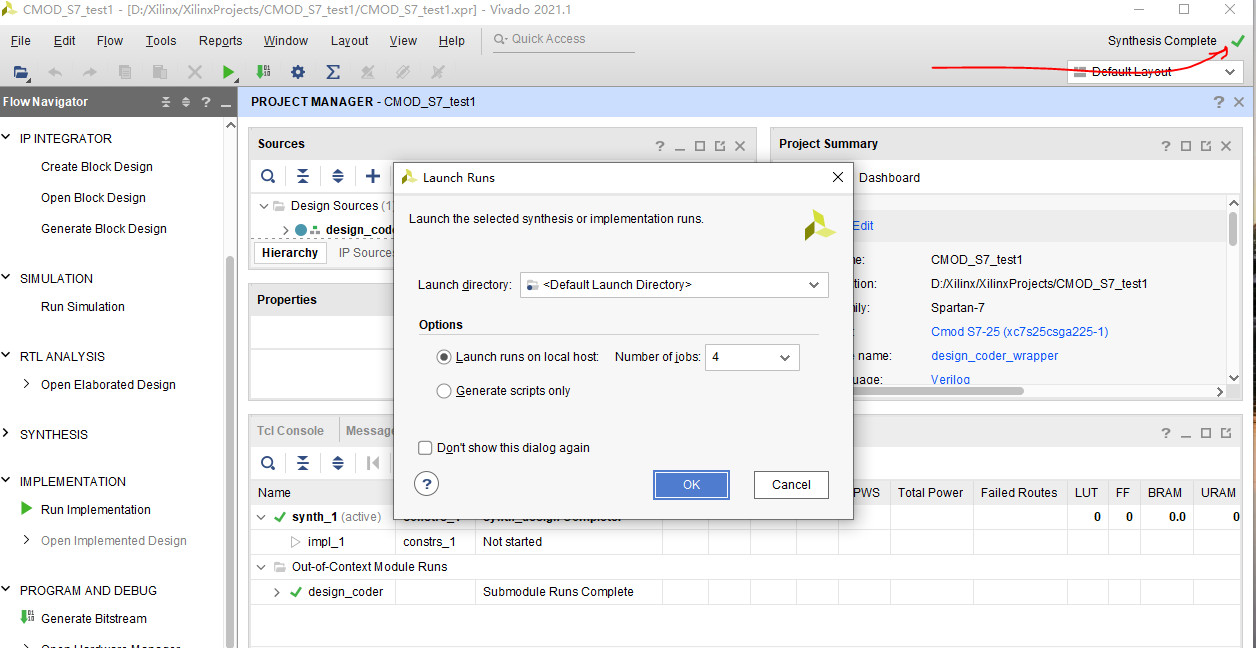This screenshot has height=648, width=1256.
Task: Maximize the Project Summary panel
Action: click(x=1186, y=145)
